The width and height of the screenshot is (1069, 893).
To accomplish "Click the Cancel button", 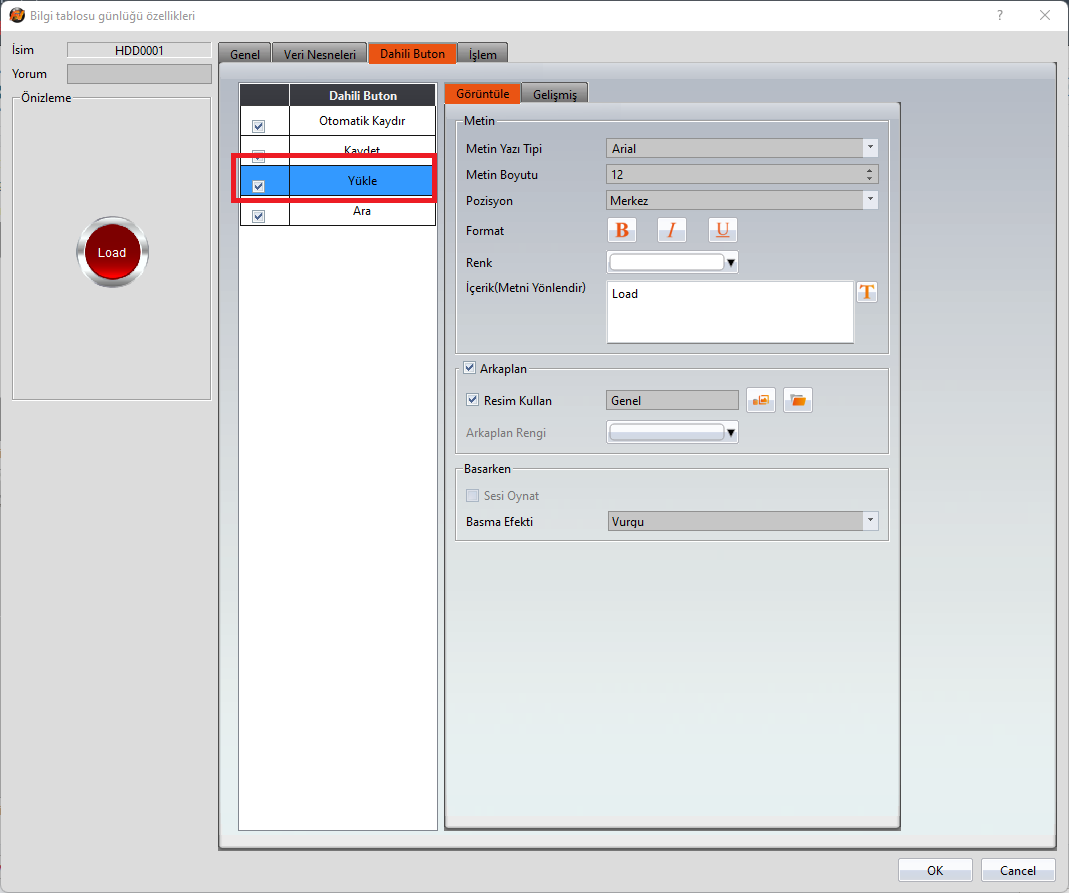I will (1017, 870).
